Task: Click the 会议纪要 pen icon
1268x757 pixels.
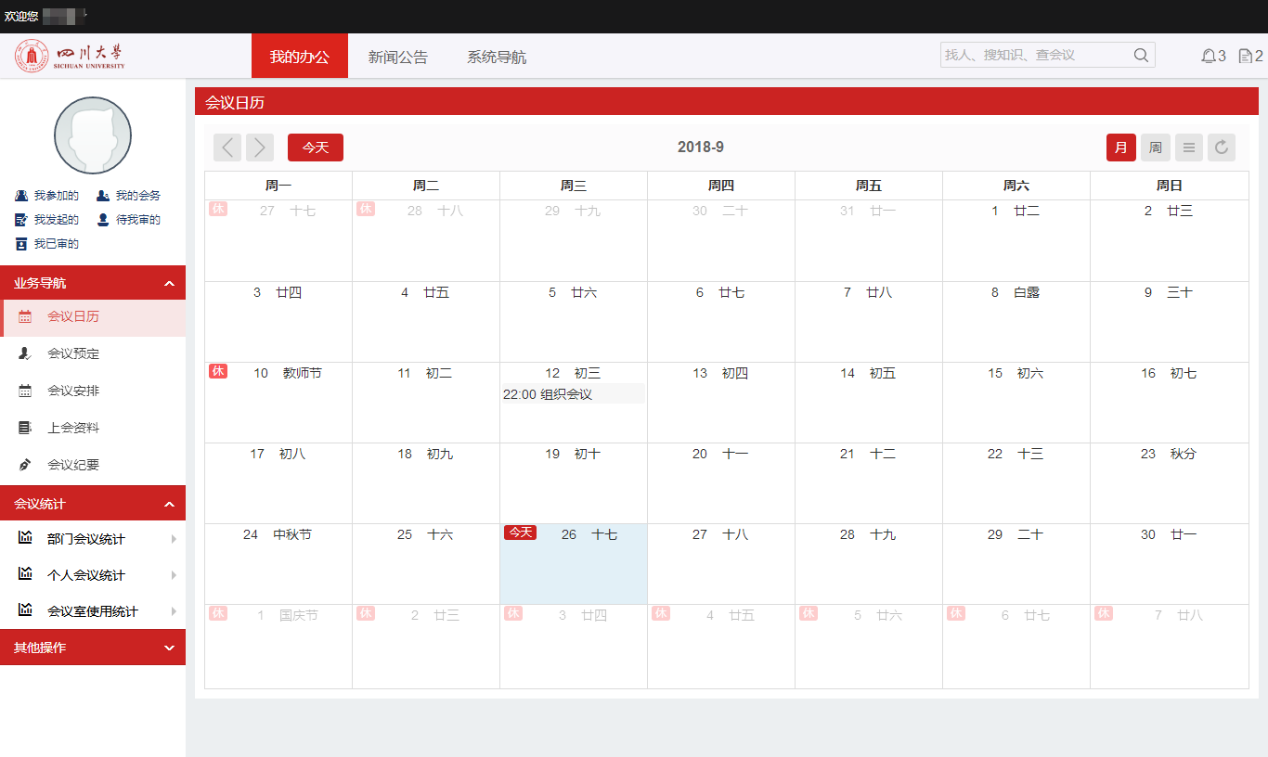Action: (25, 465)
